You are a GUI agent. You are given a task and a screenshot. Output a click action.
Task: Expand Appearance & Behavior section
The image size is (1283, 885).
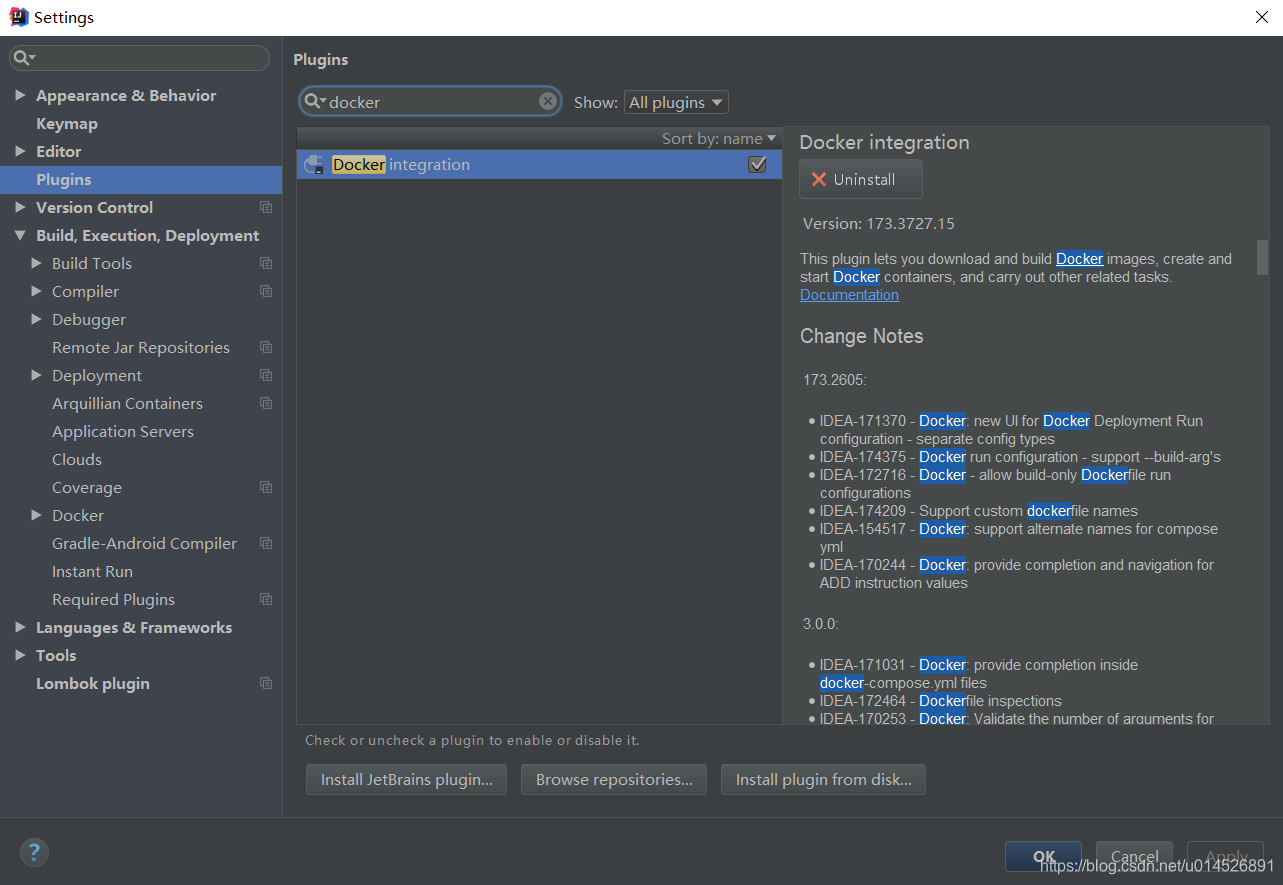click(20, 95)
